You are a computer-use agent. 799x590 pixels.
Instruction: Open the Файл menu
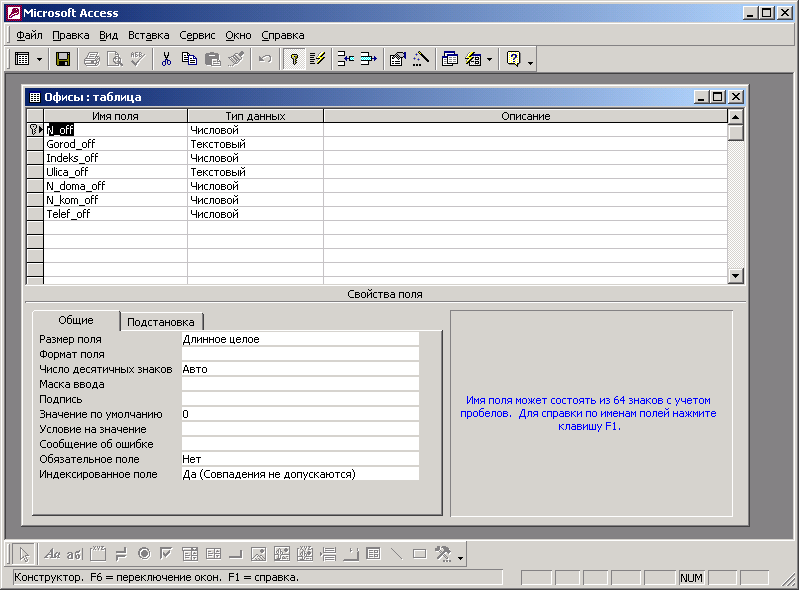(30, 35)
